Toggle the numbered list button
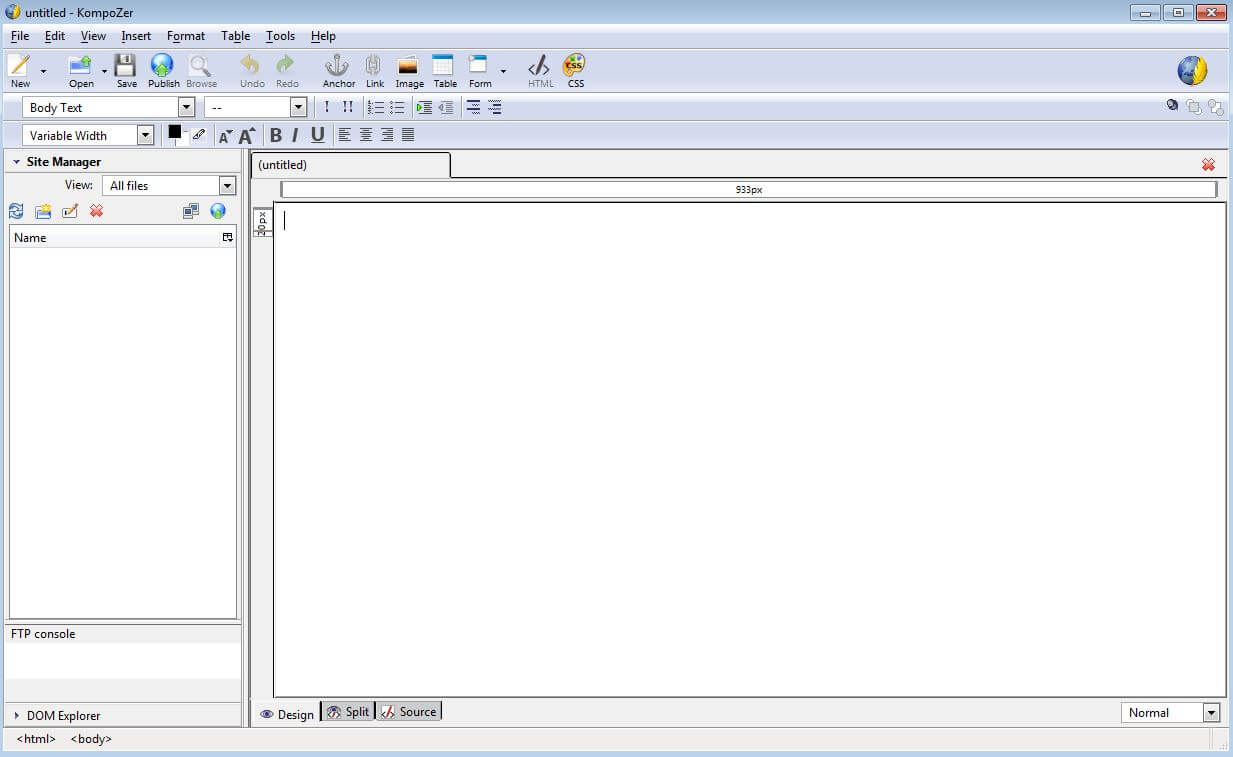 376,107
